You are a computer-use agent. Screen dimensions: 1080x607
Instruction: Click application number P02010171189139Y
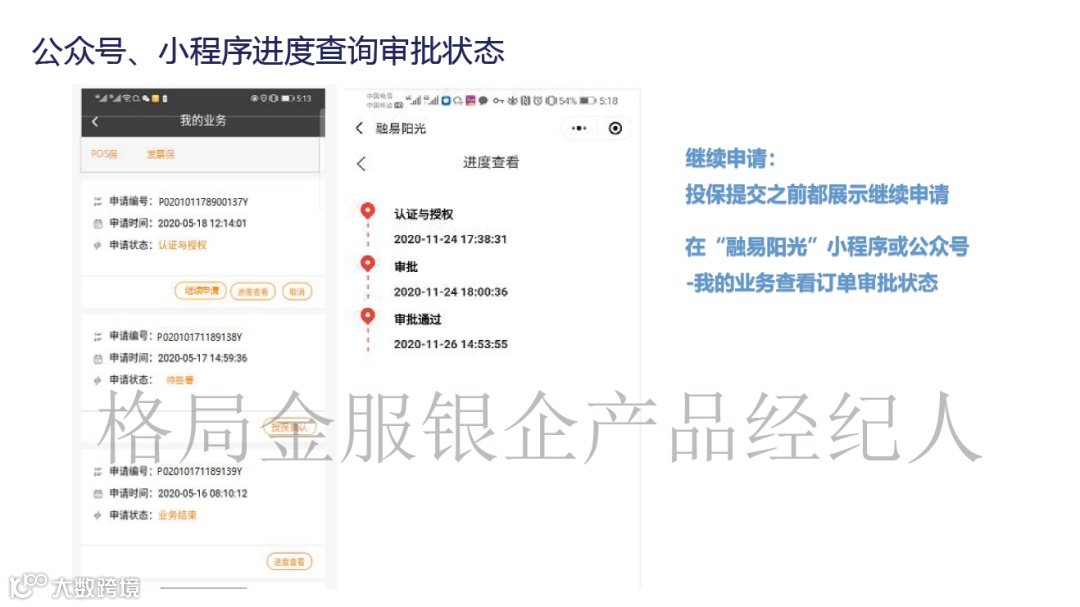pyautogui.click(x=200, y=471)
